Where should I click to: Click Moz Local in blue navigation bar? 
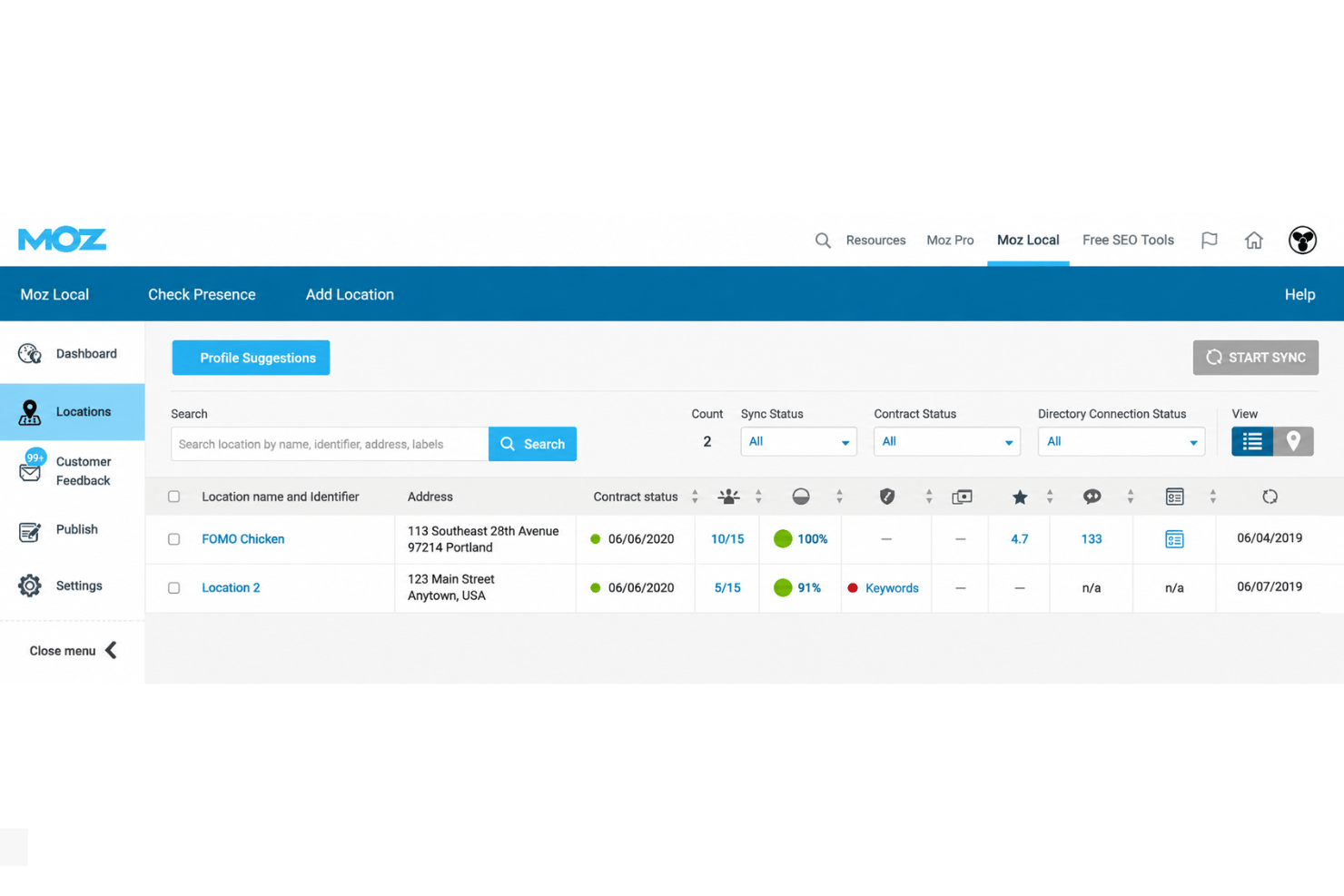click(54, 295)
